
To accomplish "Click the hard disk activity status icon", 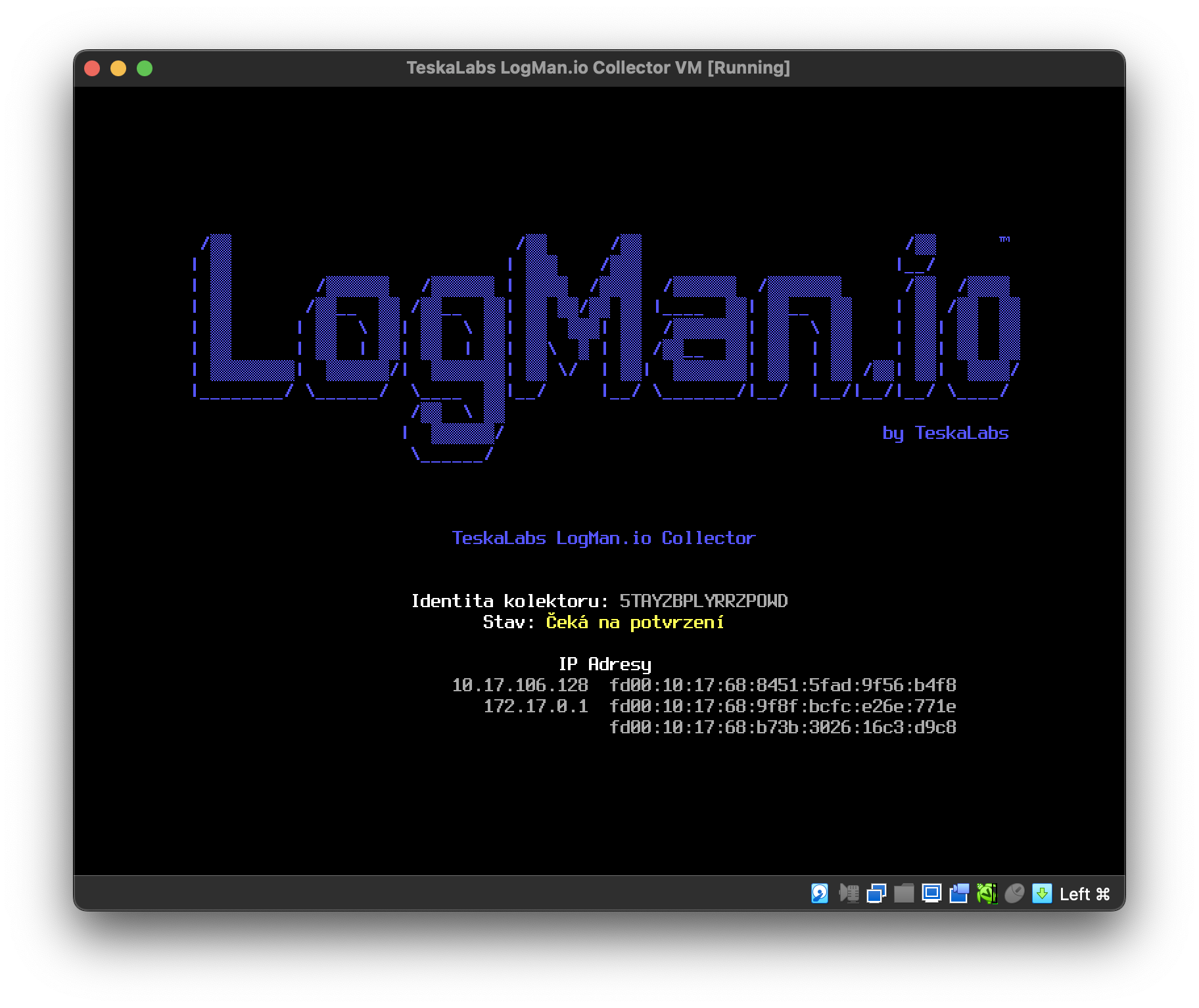I will tap(820, 894).
